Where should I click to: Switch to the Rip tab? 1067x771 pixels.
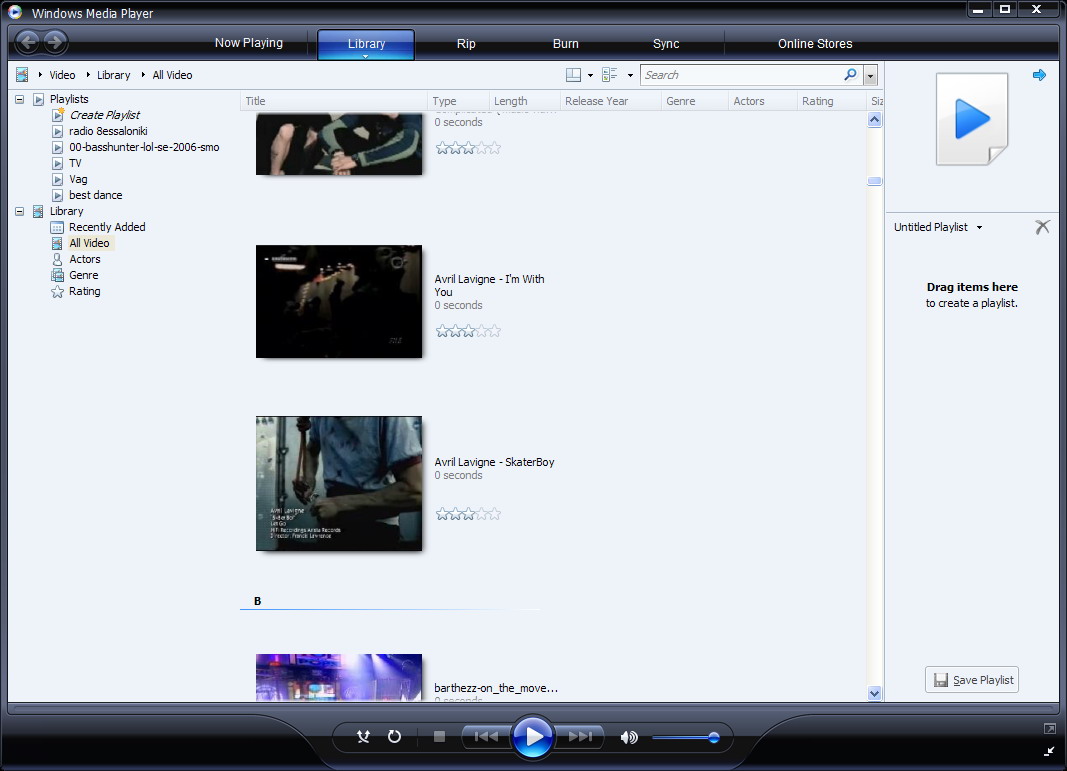(x=465, y=44)
